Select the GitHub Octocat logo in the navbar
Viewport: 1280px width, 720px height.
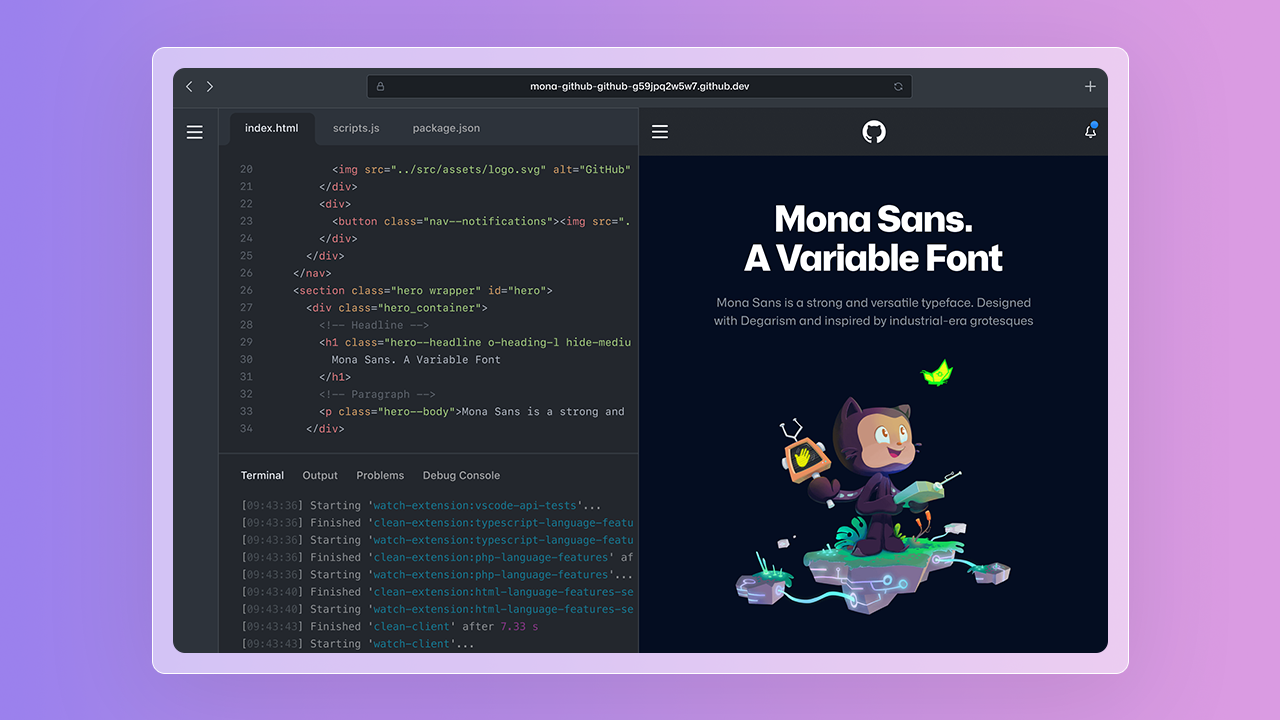[x=873, y=131]
